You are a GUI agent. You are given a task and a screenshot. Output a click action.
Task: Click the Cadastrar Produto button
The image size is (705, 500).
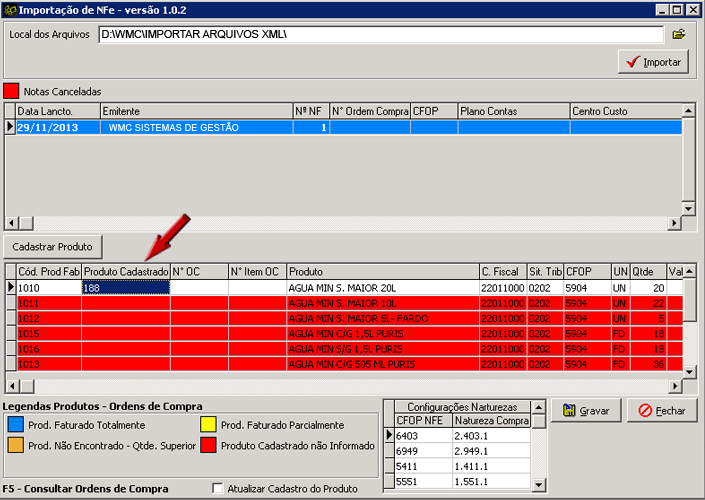pos(53,245)
